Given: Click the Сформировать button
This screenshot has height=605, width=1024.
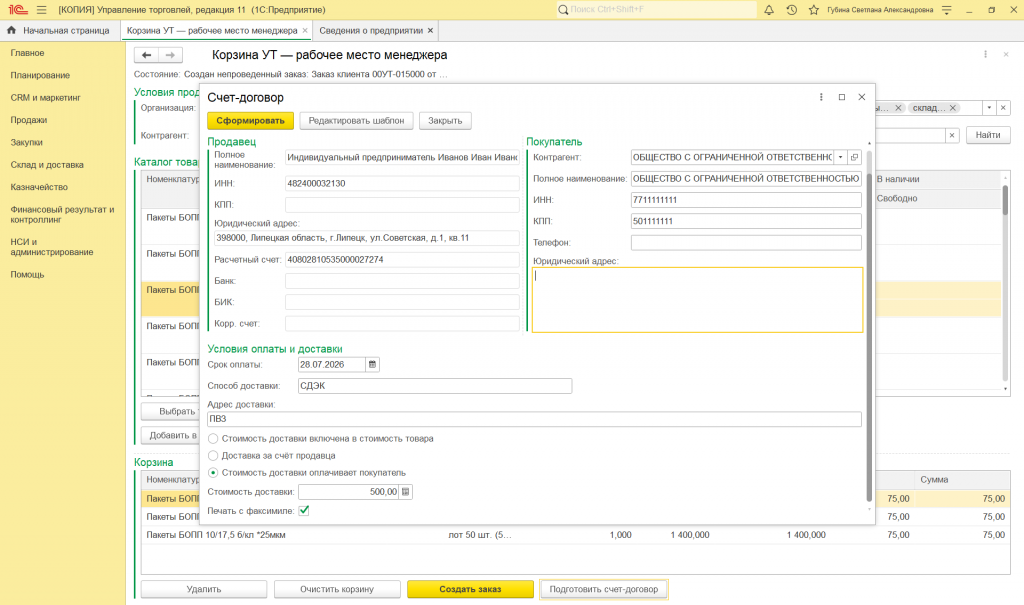Looking at the screenshot, I should coord(250,121).
